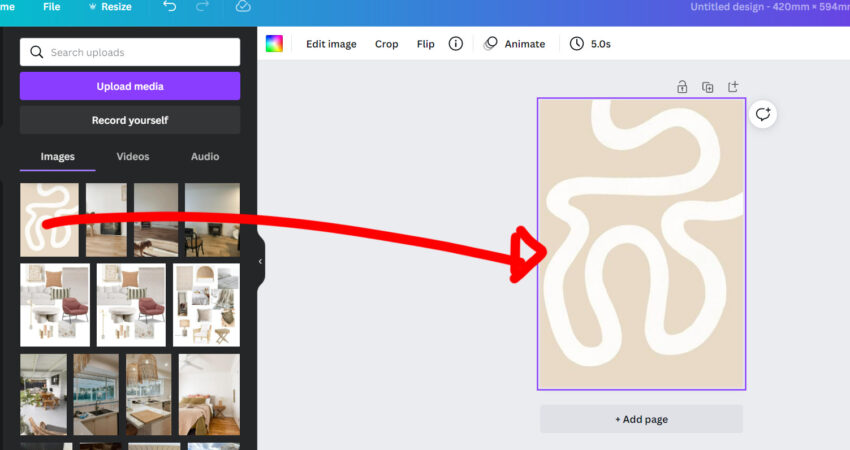Click the add comment bubble icon

[x=763, y=114]
